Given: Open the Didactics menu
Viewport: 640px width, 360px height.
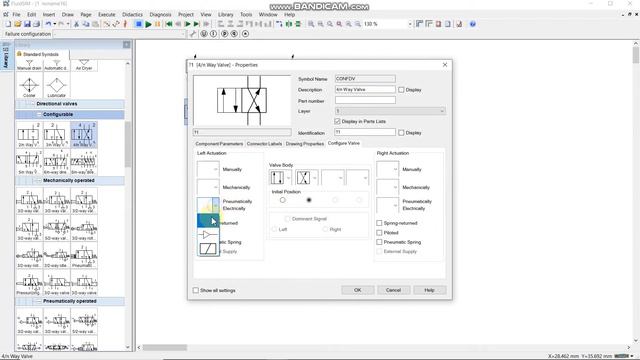Looking at the screenshot, I should (x=132, y=14).
